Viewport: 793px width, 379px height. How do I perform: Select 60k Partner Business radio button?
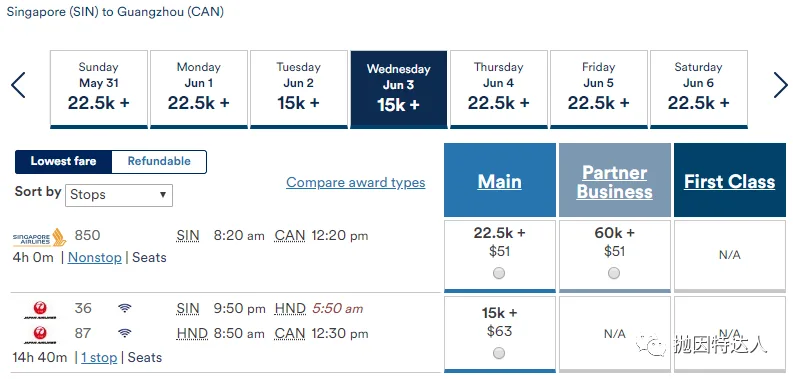[x=614, y=273]
